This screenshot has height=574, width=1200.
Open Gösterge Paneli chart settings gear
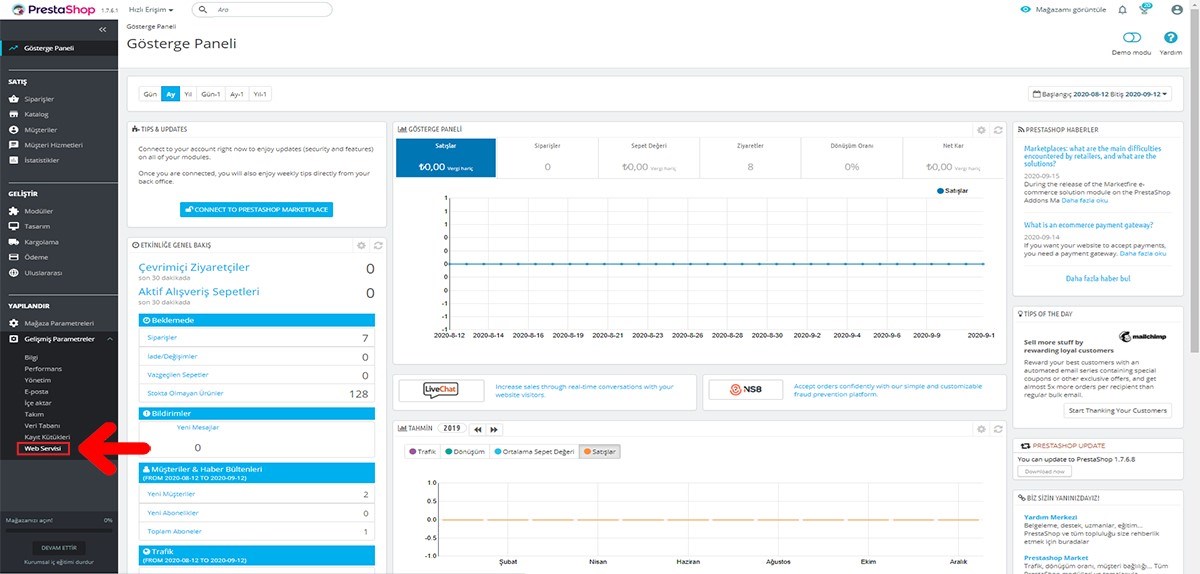tap(981, 130)
